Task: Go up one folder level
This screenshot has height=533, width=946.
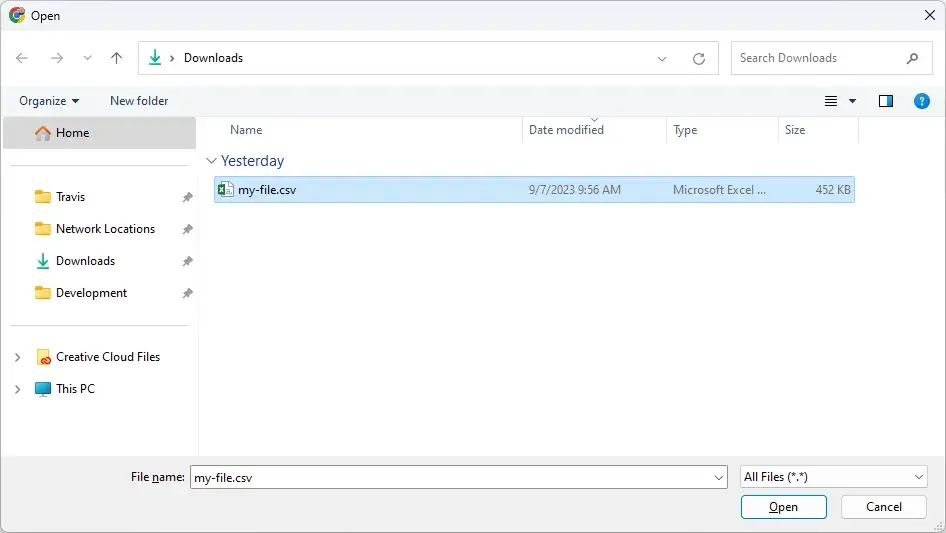Action: (116, 58)
